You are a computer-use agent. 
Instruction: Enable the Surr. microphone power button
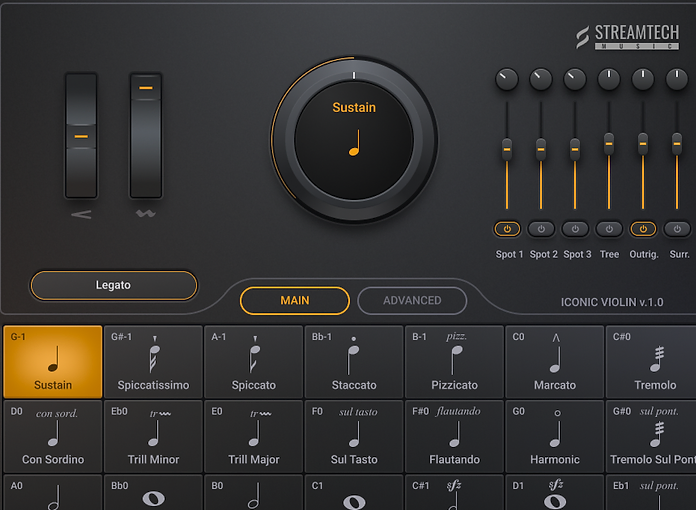[x=677, y=229]
